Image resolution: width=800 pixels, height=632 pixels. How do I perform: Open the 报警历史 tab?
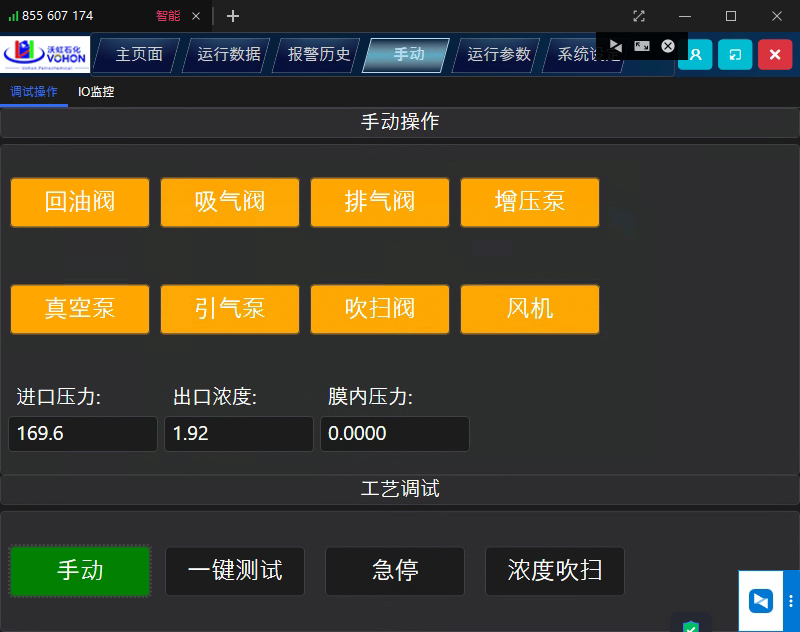coord(318,54)
